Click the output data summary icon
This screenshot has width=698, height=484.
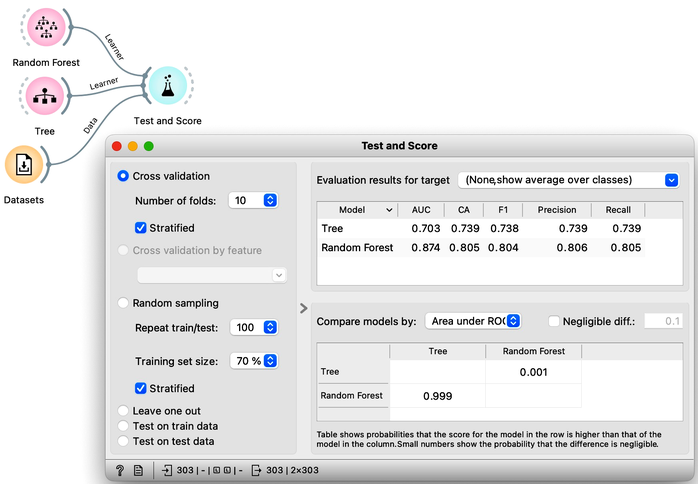pyautogui.click(x=256, y=470)
